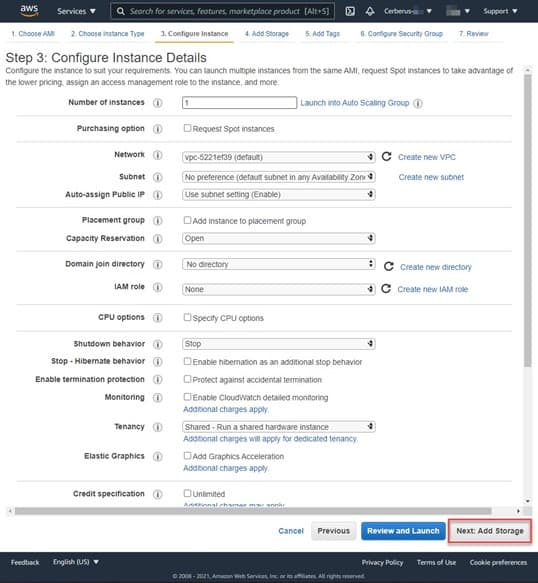Show info for Number of instances
Image resolution: width=538 pixels, height=583 pixels.
coord(158,103)
